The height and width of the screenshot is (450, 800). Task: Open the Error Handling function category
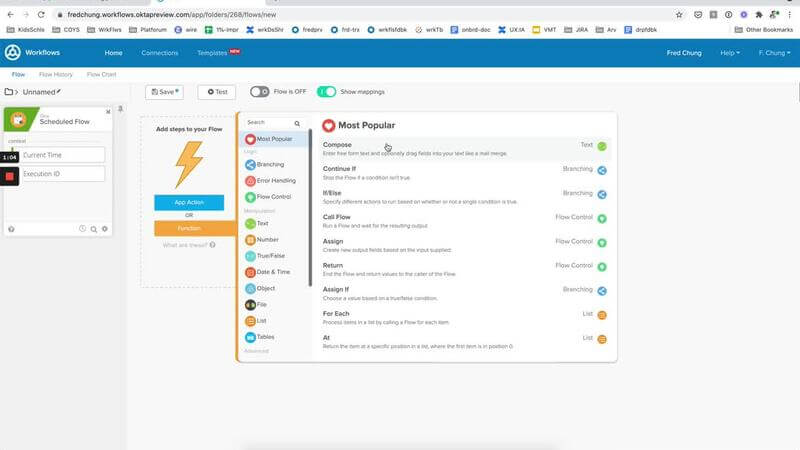click(250, 181)
